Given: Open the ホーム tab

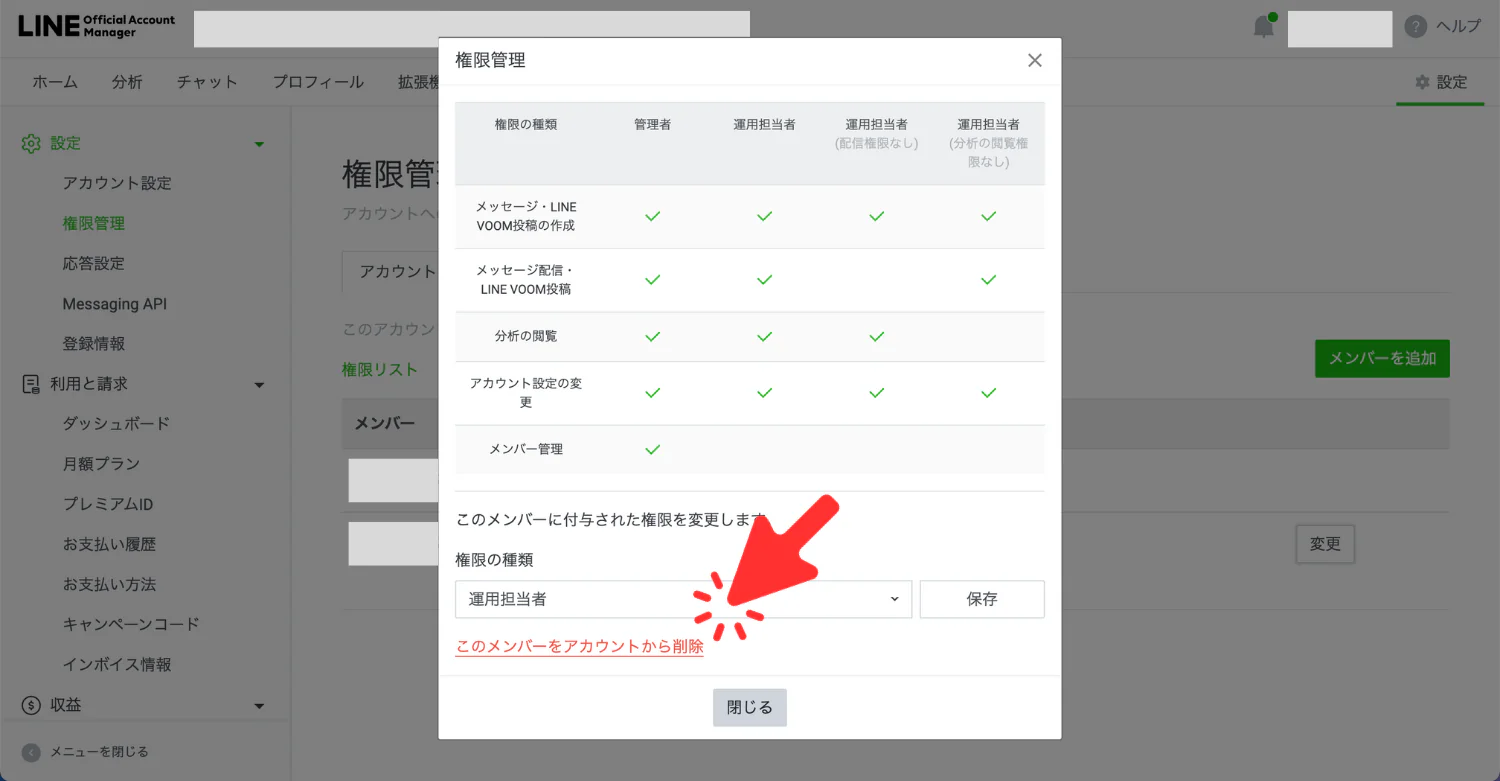Looking at the screenshot, I should (55, 82).
